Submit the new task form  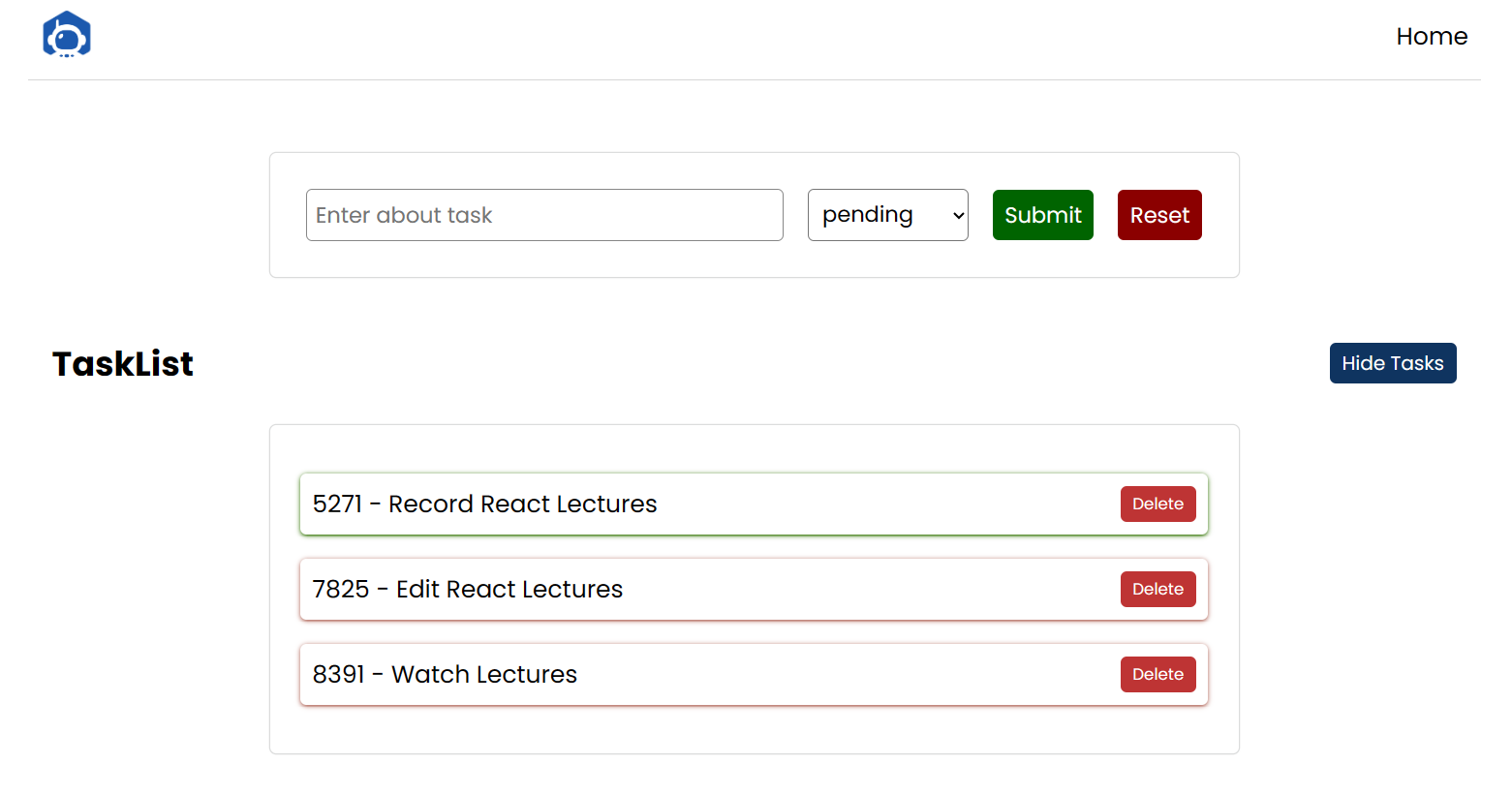(x=1042, y=215)
